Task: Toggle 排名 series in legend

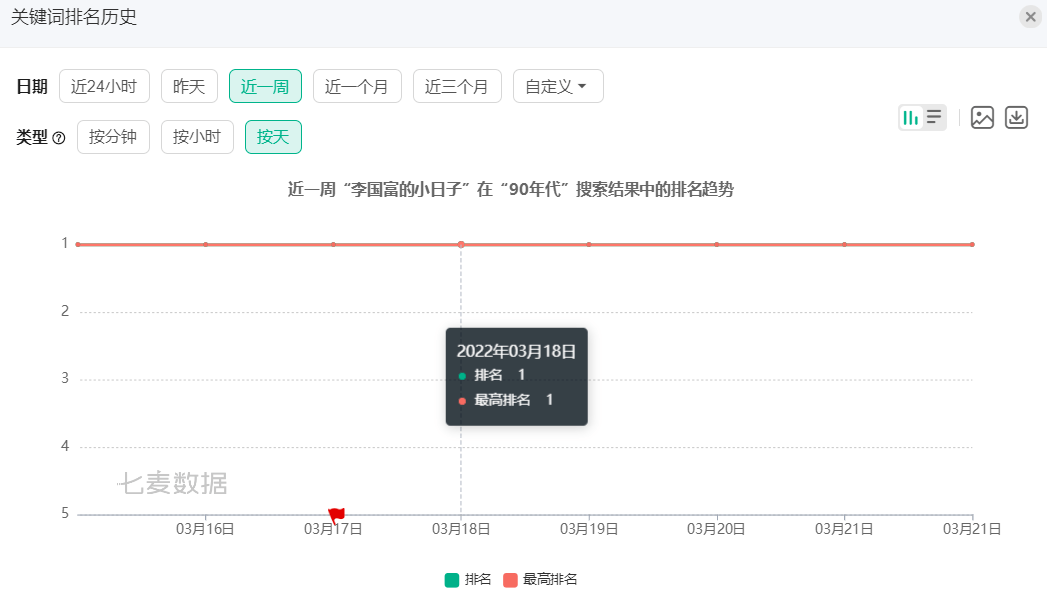Action: 467,579
